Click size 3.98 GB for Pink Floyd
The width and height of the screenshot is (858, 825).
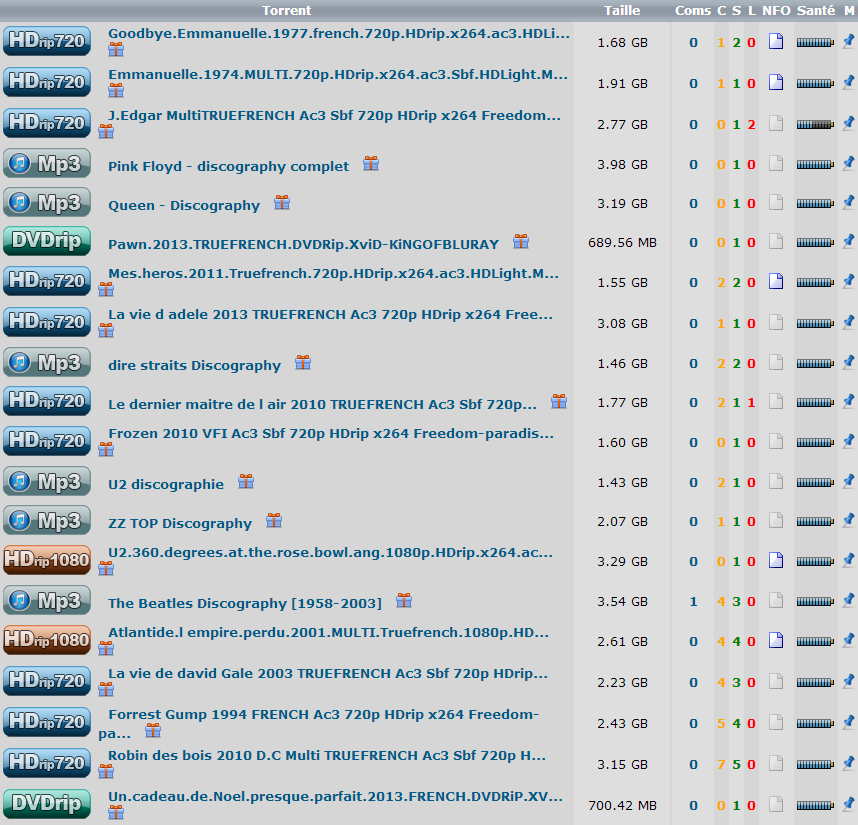click(622, 164)
